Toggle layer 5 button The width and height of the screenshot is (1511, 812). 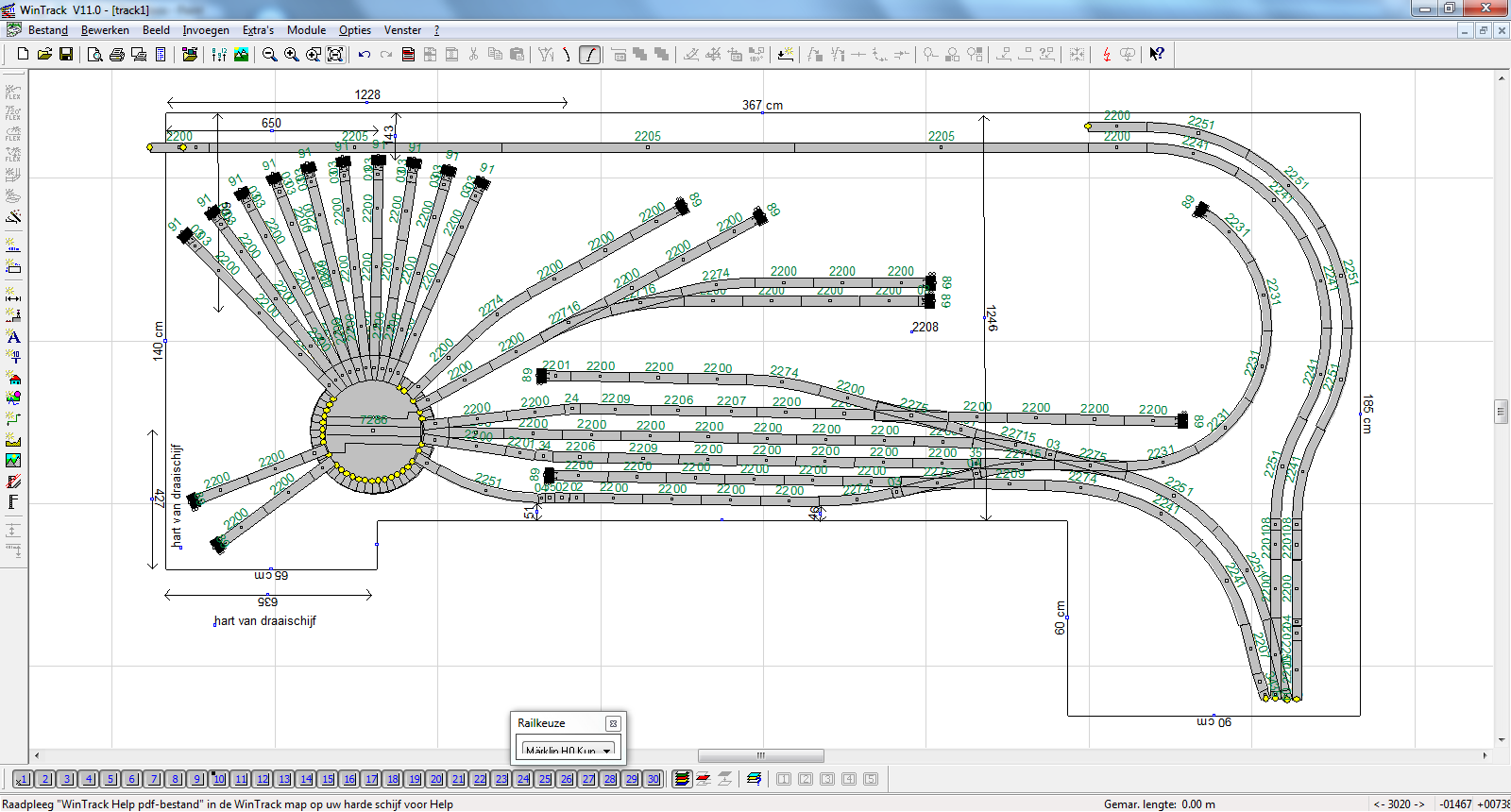(x=110, y=779)
